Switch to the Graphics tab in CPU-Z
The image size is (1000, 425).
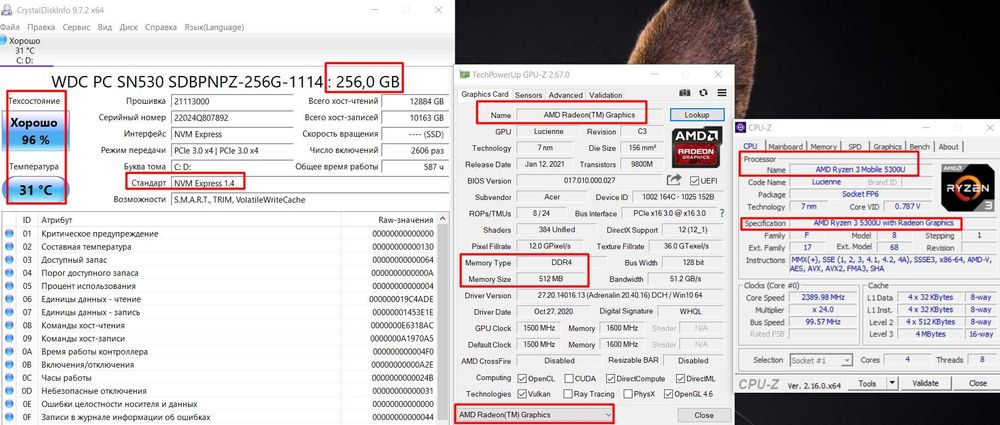887,147
